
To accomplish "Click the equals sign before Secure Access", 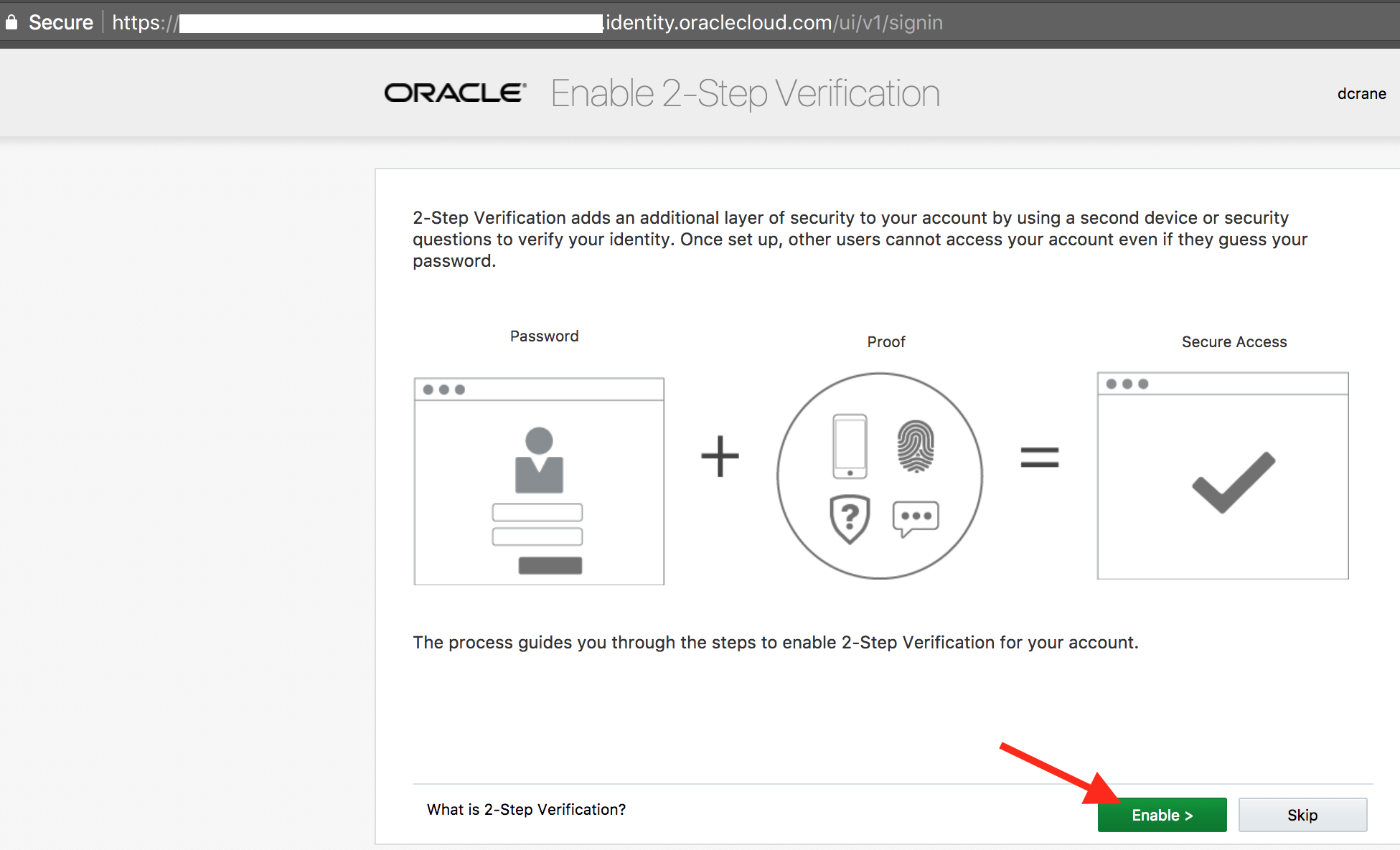I will click(1040, 457).
